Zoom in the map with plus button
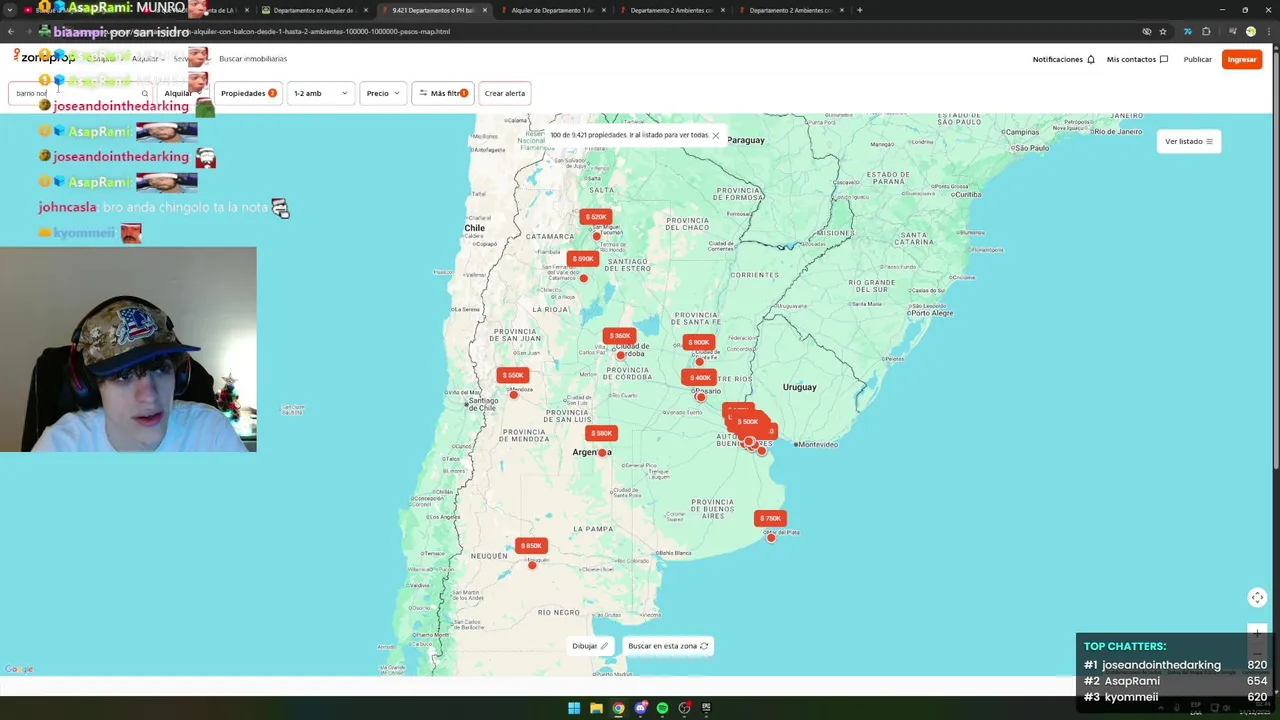1280x720 pixels. point(1257,632)
